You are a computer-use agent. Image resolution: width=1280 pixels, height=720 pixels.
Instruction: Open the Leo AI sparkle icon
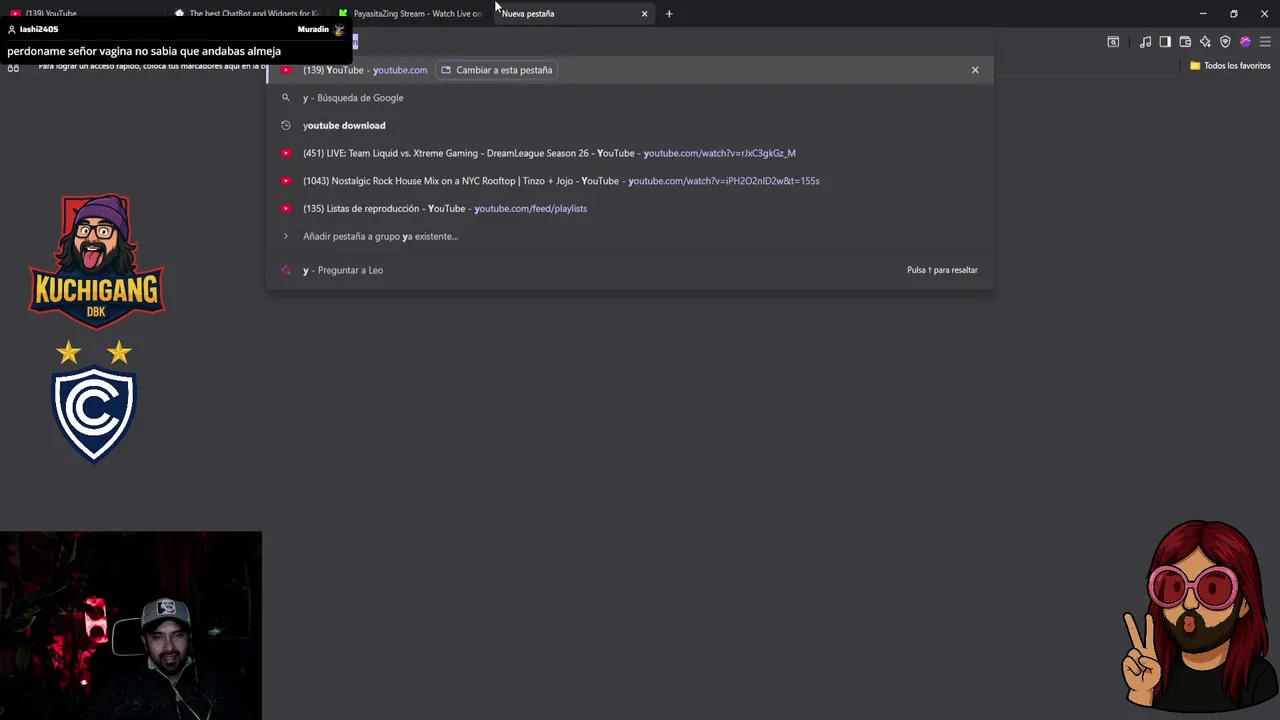pyautogui.click(x=1205, y=42)
